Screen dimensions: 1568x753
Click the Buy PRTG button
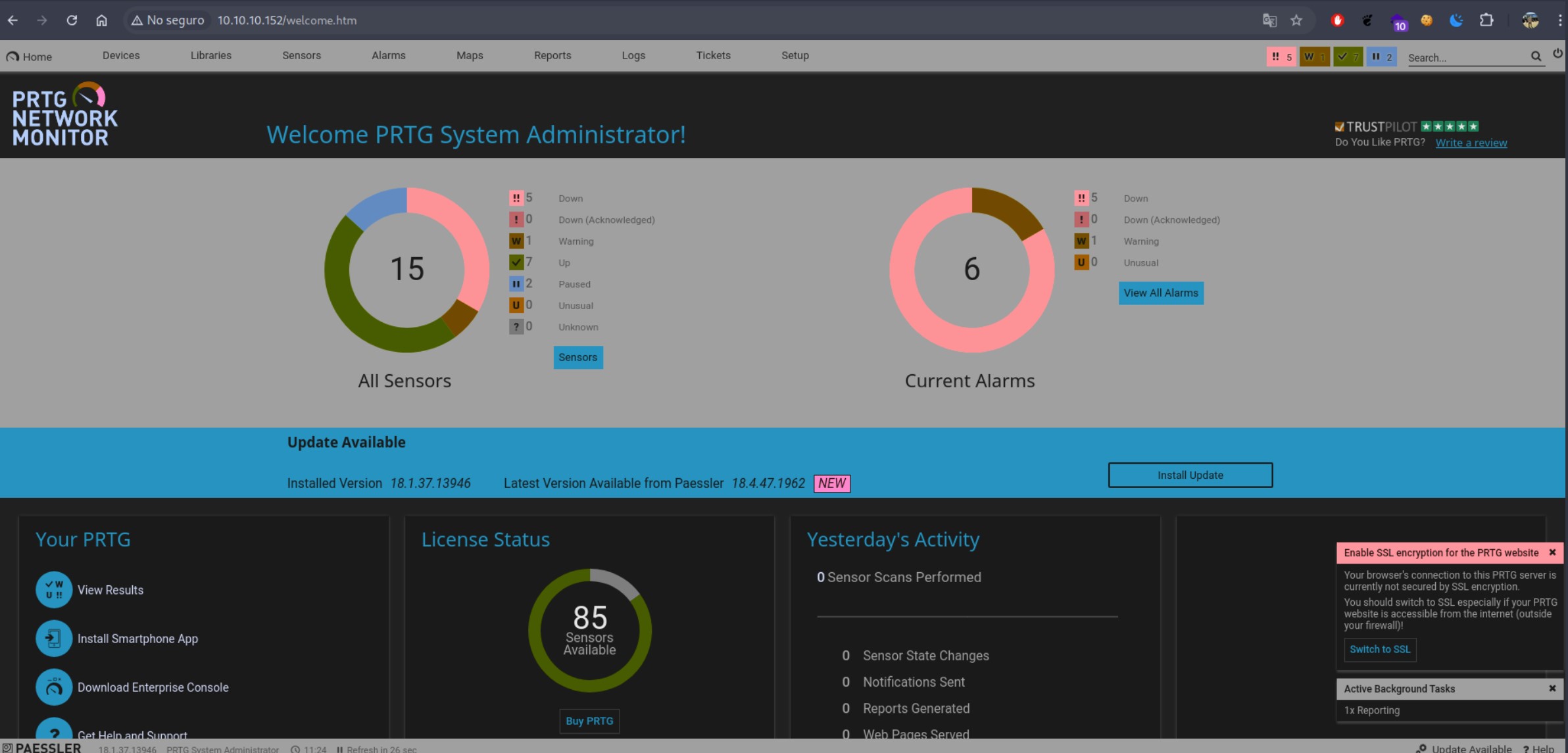click(589, 721)
